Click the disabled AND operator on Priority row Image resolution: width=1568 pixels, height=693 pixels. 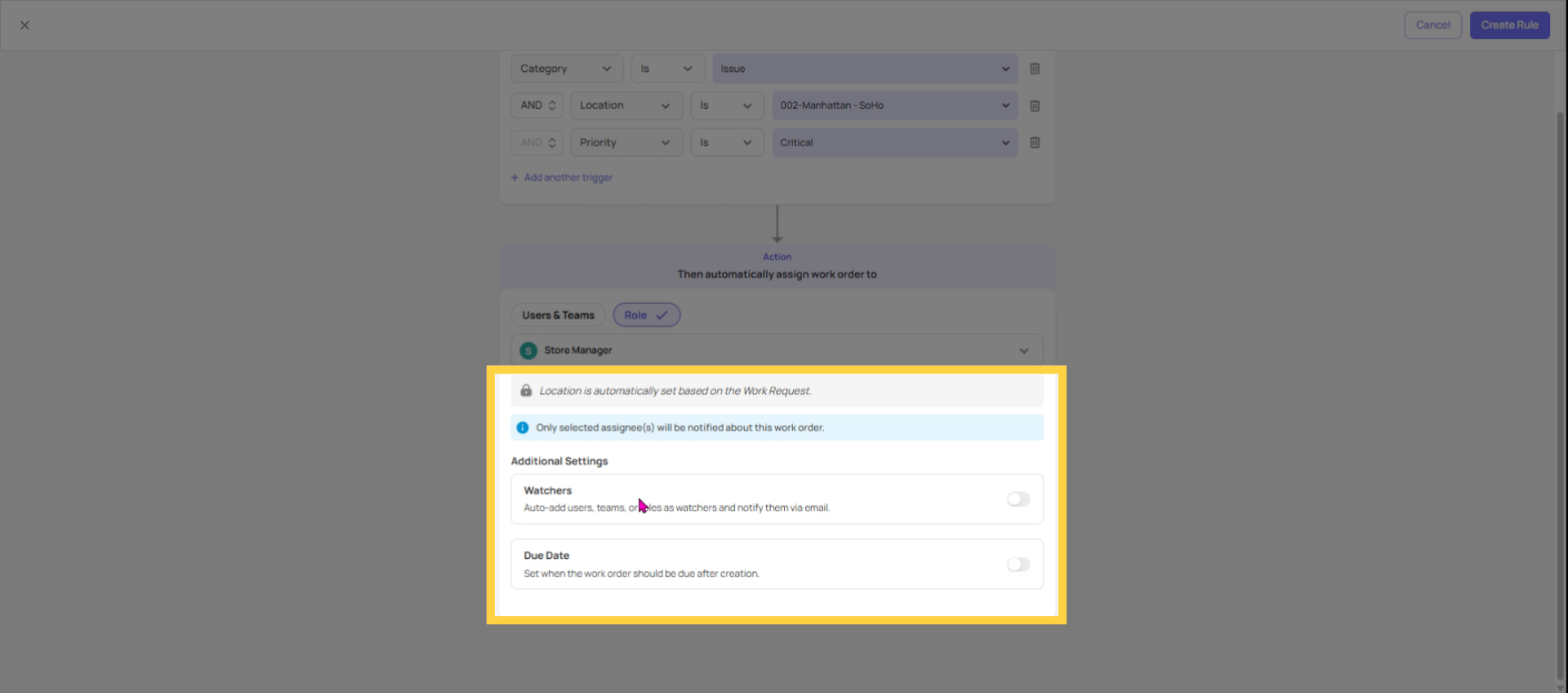(537, 142)
